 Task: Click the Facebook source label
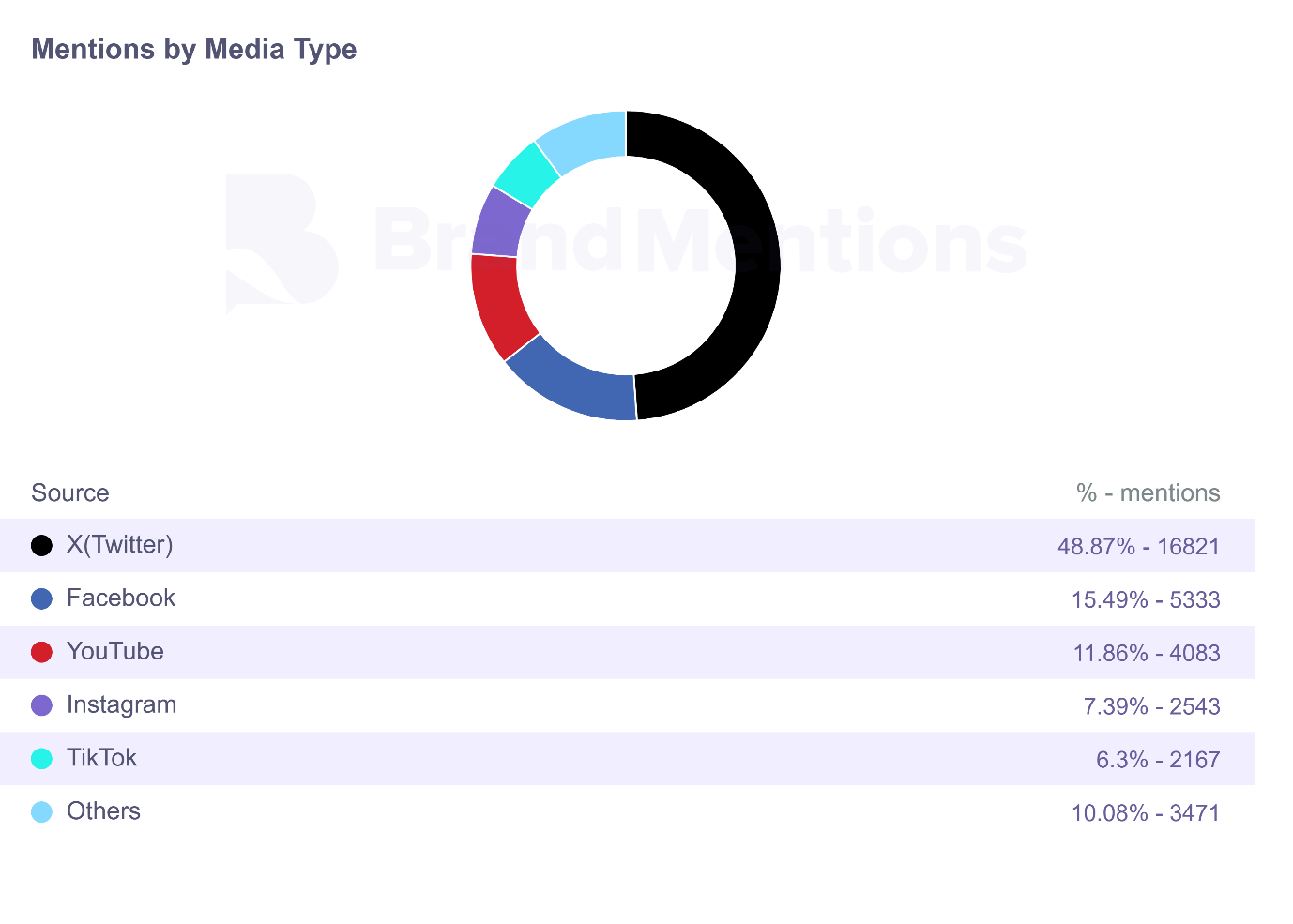120,598
